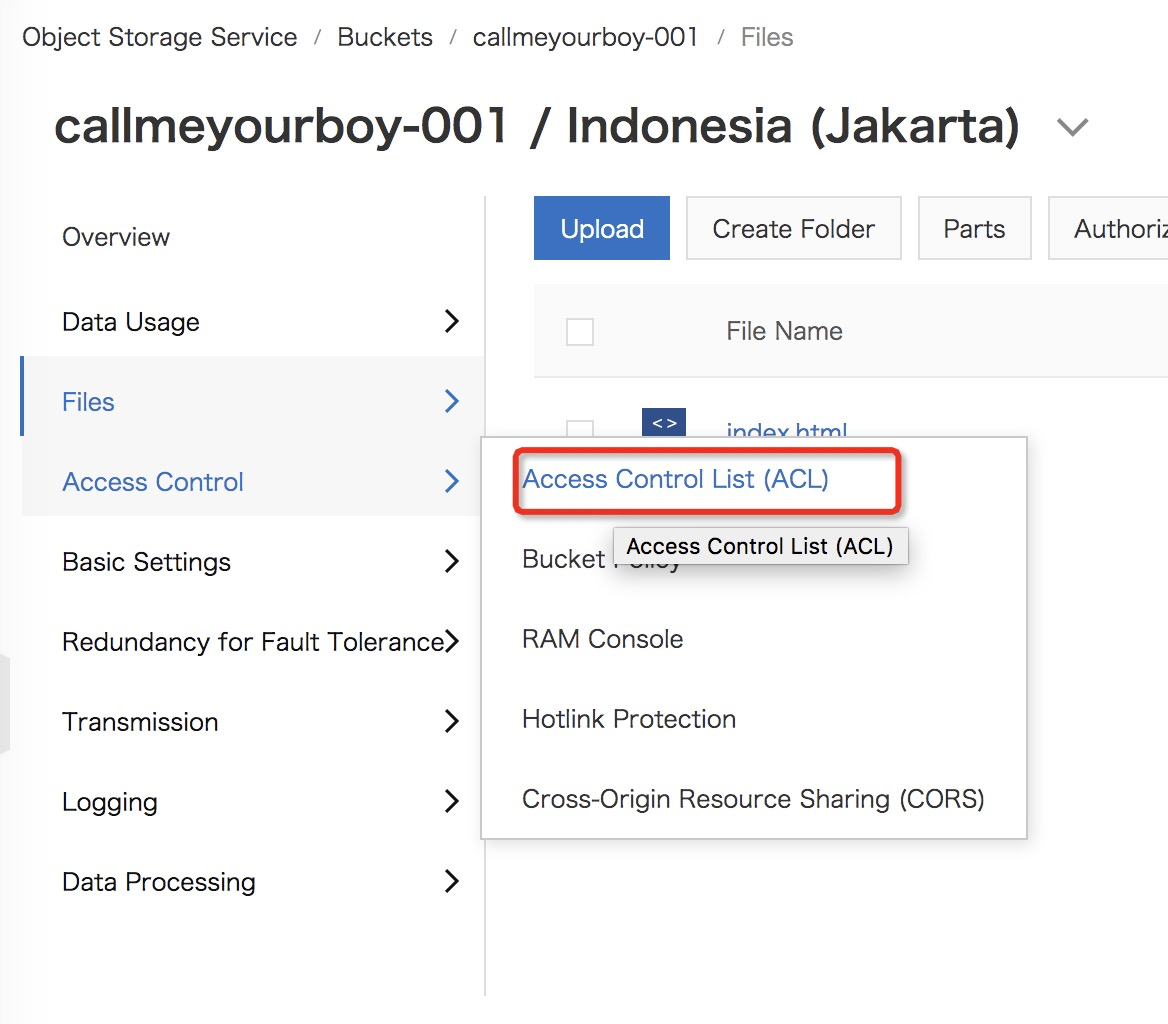Tick the checkbox beside the index.html row
1168x1024 pixels.
point(580,429)
